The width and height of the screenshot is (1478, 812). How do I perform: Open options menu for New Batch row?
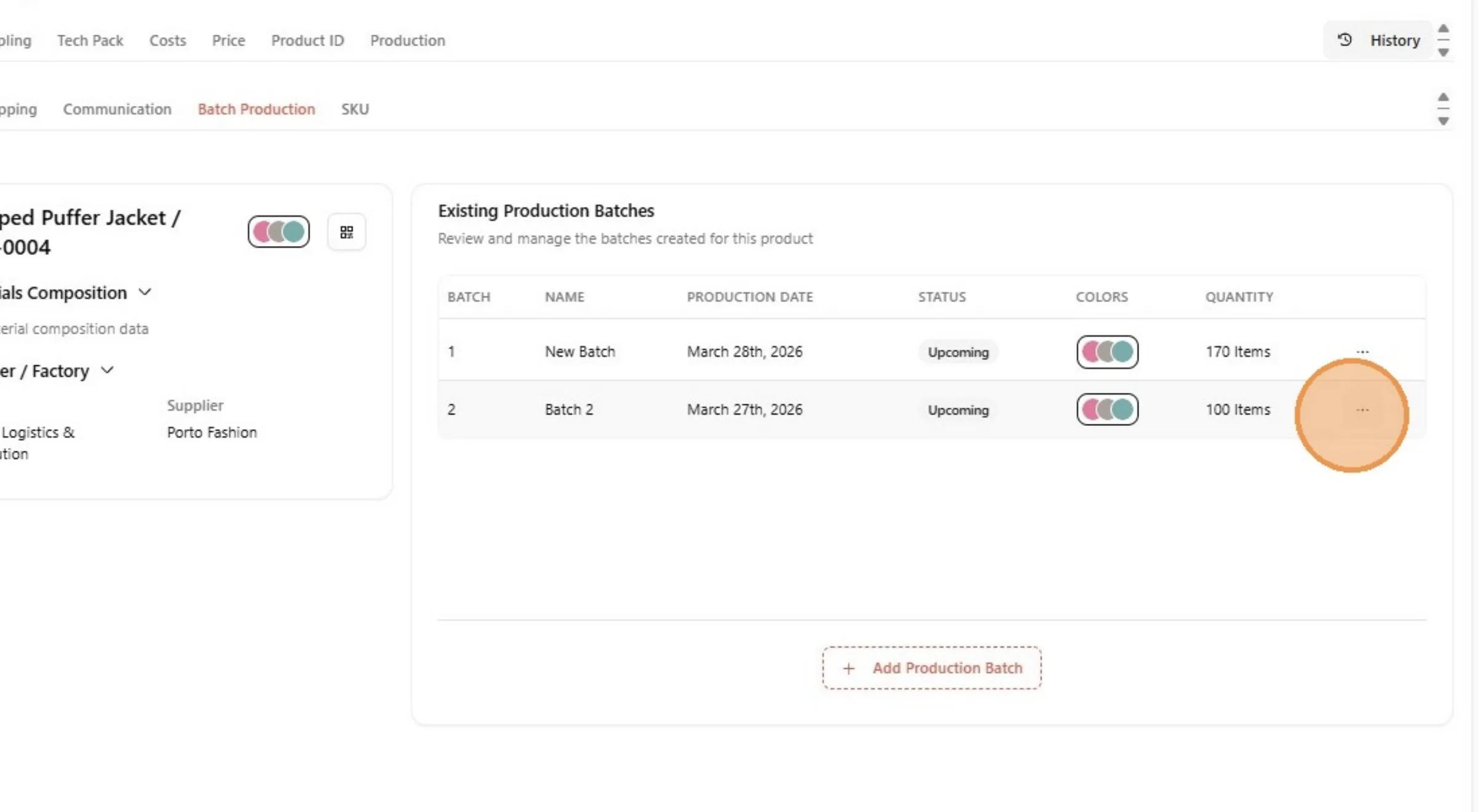[x=1362, y=352]
